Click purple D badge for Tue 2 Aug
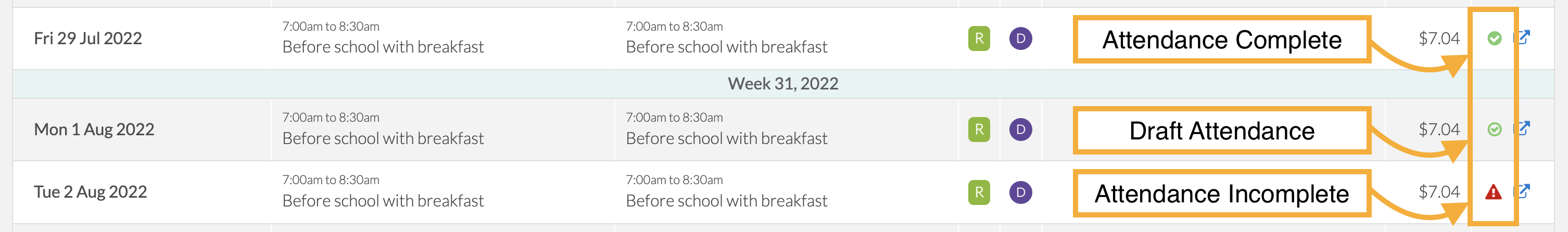Screen dimensions: 1568x232 point(1021,192)
